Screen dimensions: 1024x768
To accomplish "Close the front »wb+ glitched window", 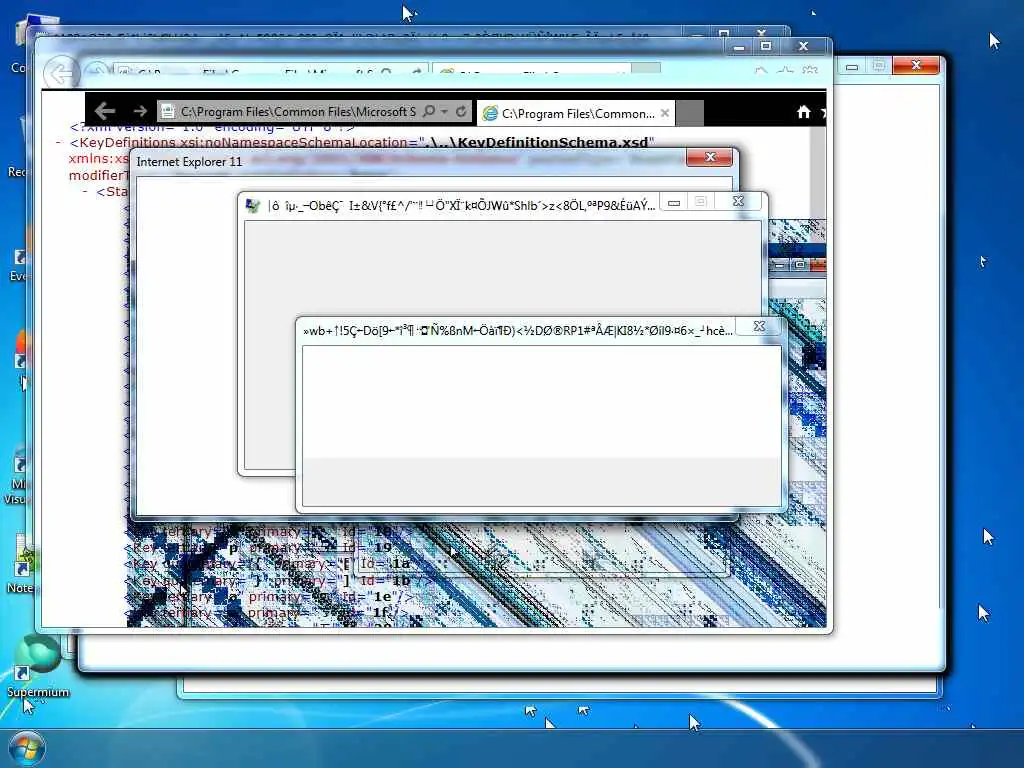I will [x=759, y=326].
